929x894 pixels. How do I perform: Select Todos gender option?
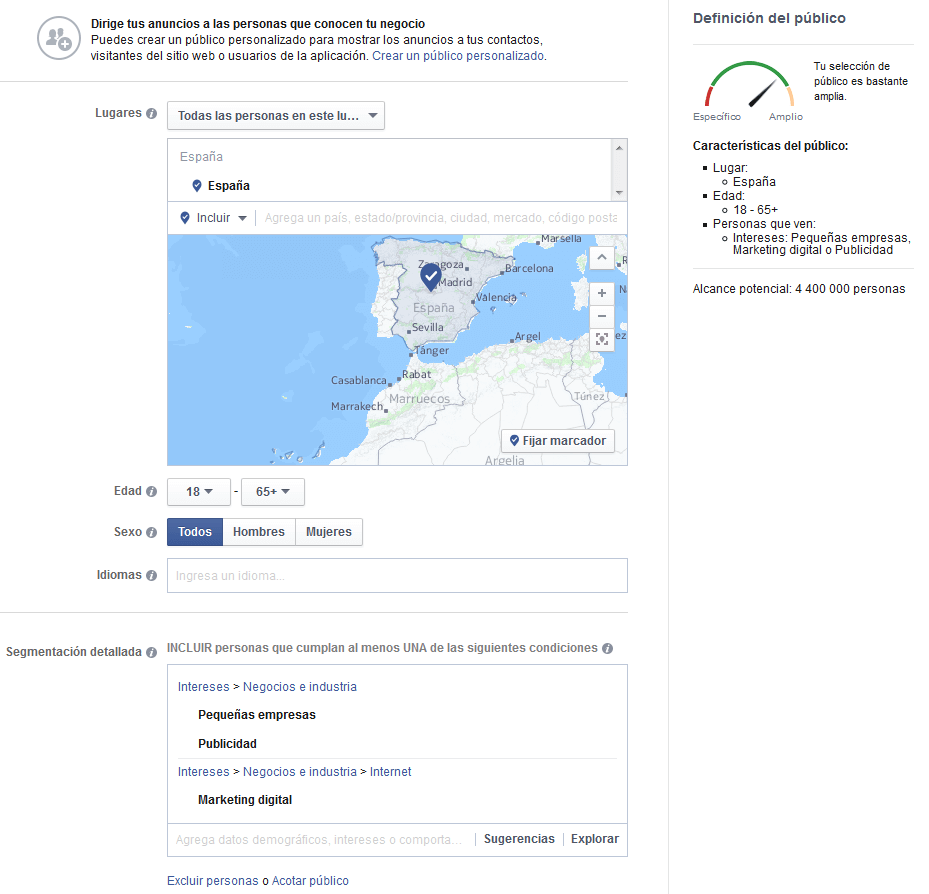tap(195, 532)
